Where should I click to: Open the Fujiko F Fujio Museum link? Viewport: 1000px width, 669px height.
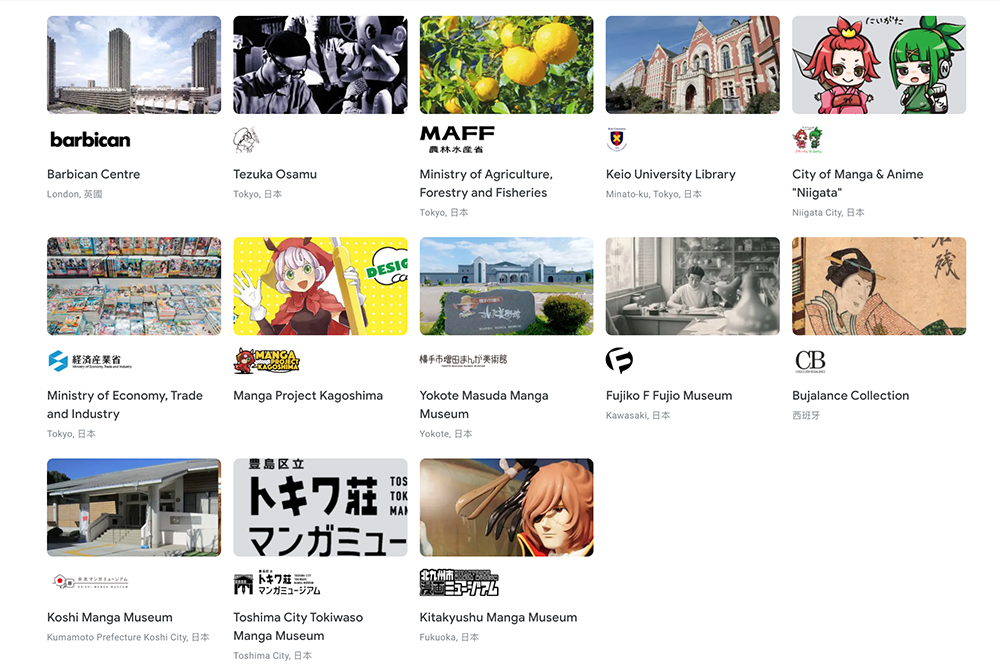point(669,395)
